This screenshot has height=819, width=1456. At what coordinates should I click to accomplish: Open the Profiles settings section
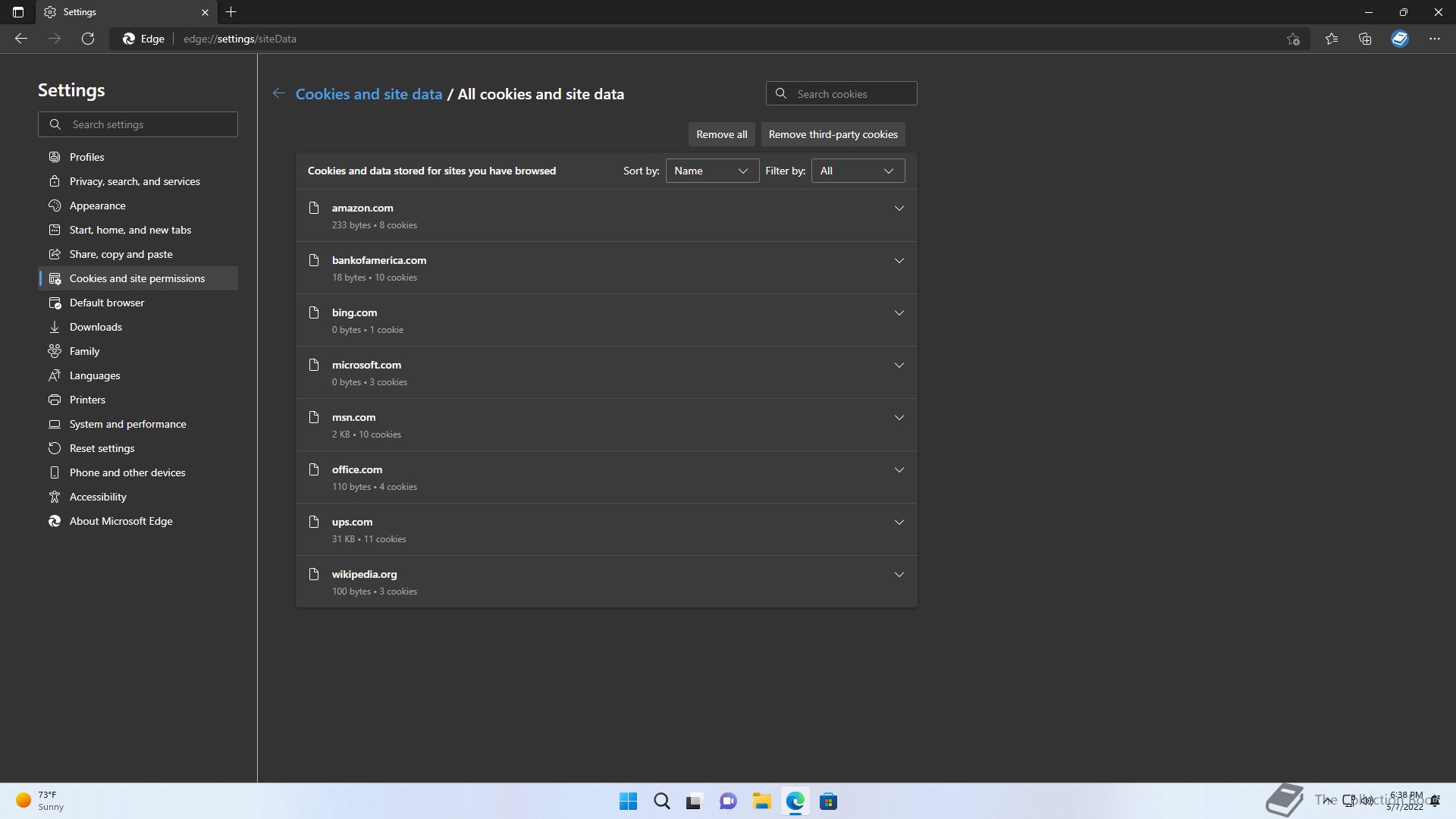coord(138,157)
